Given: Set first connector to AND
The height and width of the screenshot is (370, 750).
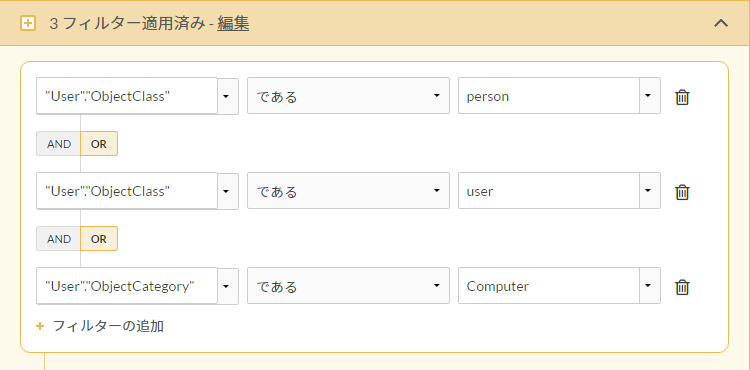Looking at the screenshot, I should pos(59,144).
